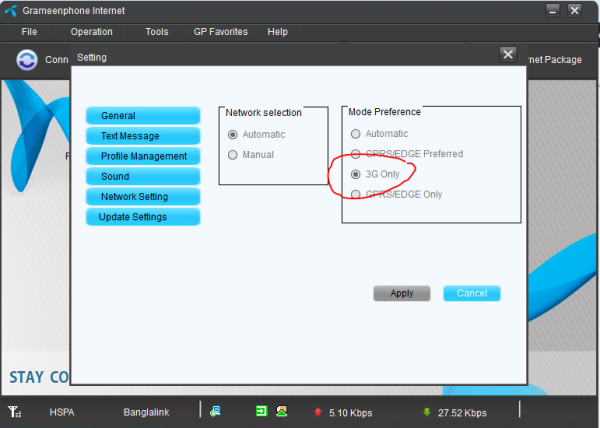Click the Network selection group label

(x=263, y=113)
